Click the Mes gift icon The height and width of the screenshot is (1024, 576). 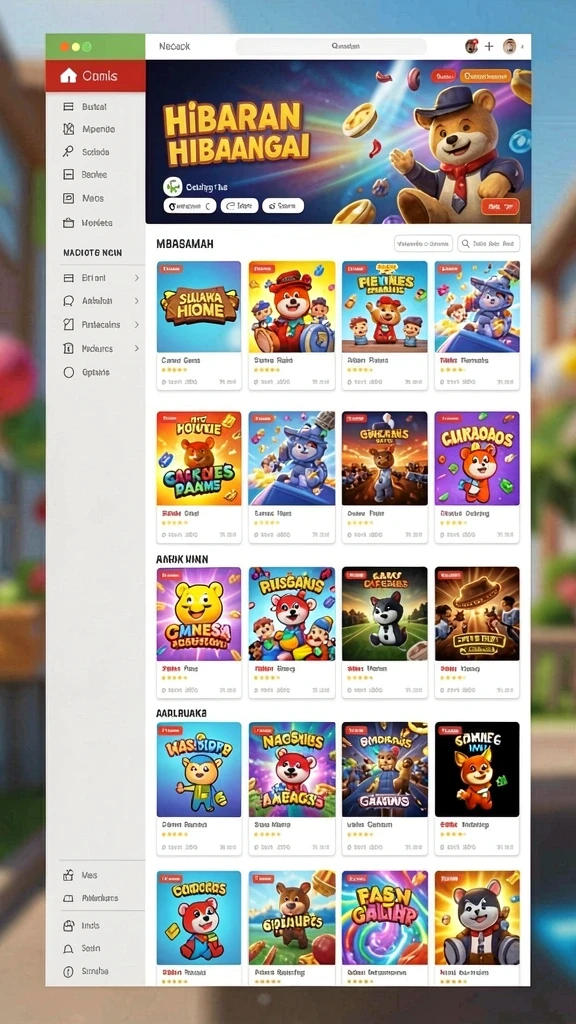point(68,875)
